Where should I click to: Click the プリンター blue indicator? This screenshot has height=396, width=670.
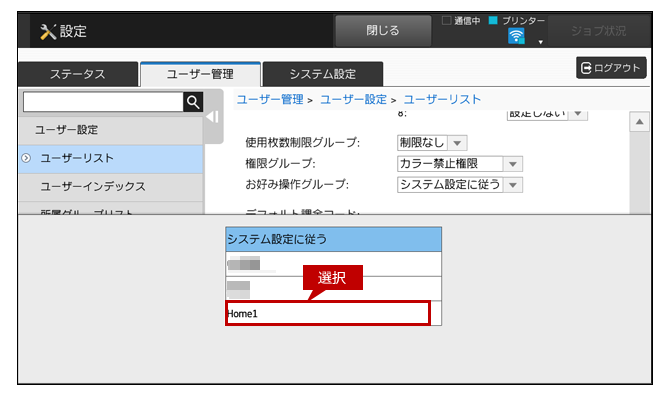tap(493, 20)
